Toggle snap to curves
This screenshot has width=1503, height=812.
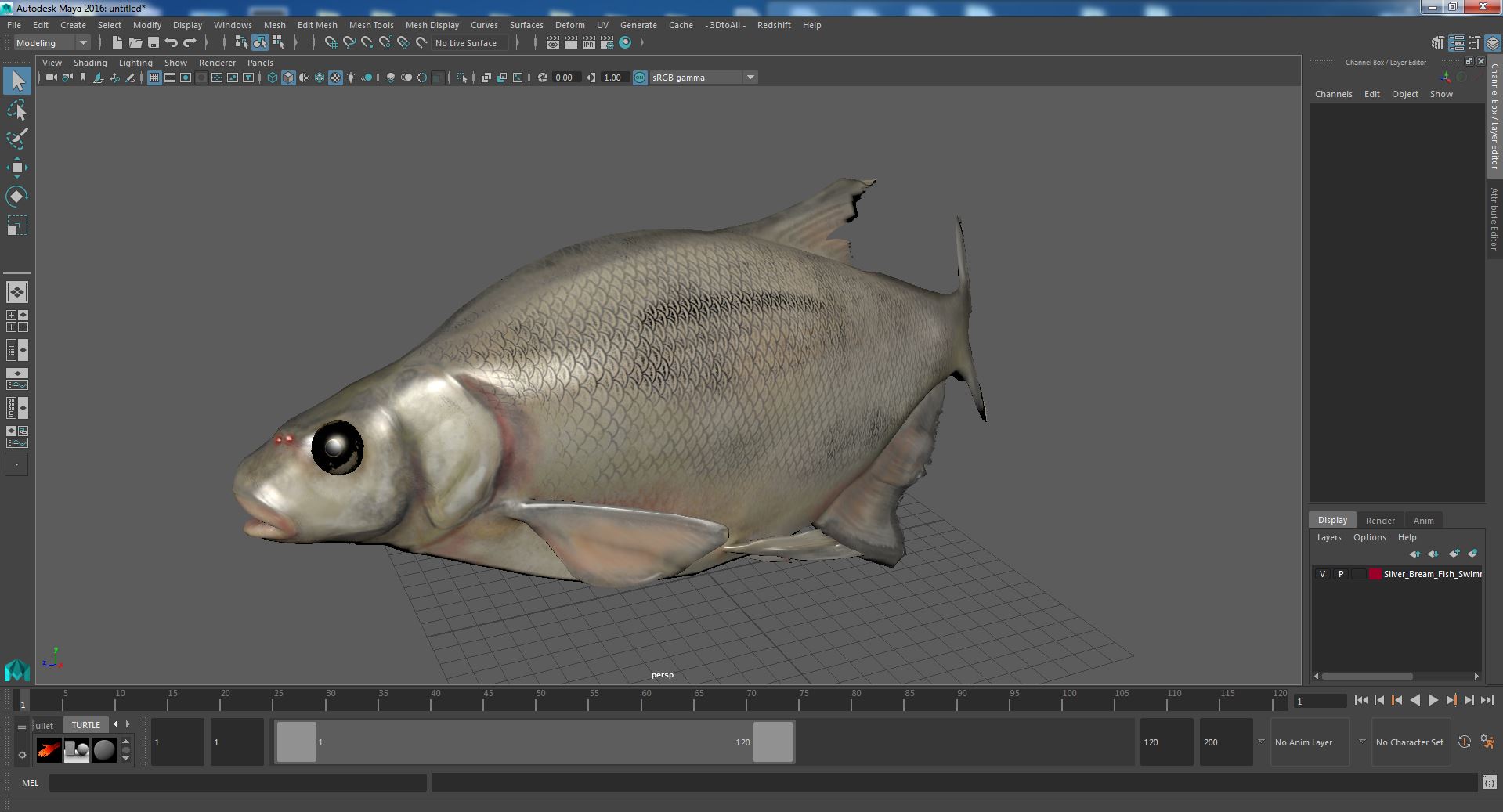point(349,42)
